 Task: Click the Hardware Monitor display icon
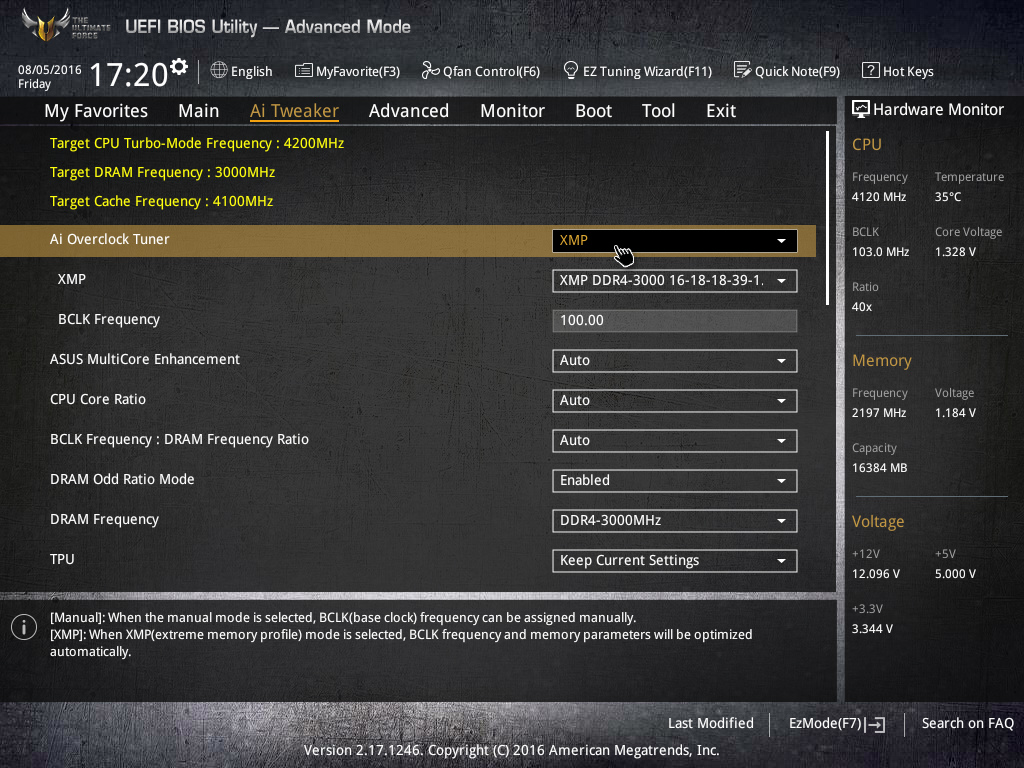[861, 110]
